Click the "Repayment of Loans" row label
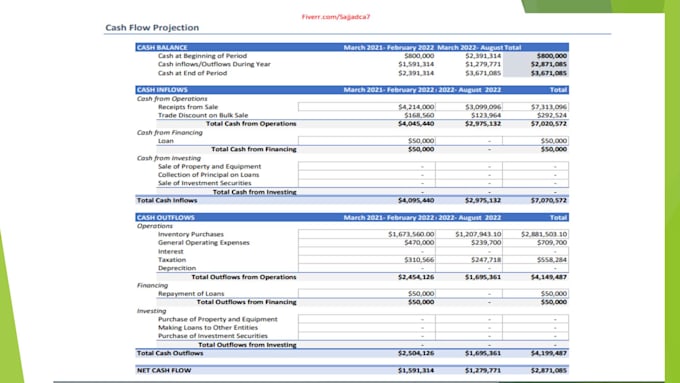 [x=191, y=294]
